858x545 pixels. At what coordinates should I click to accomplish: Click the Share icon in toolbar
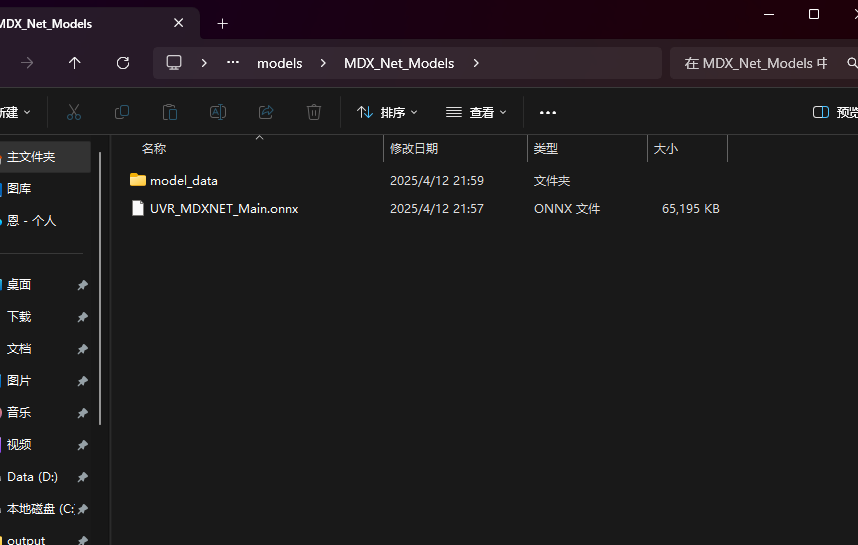pyautogui.click(x=266, y=112)
